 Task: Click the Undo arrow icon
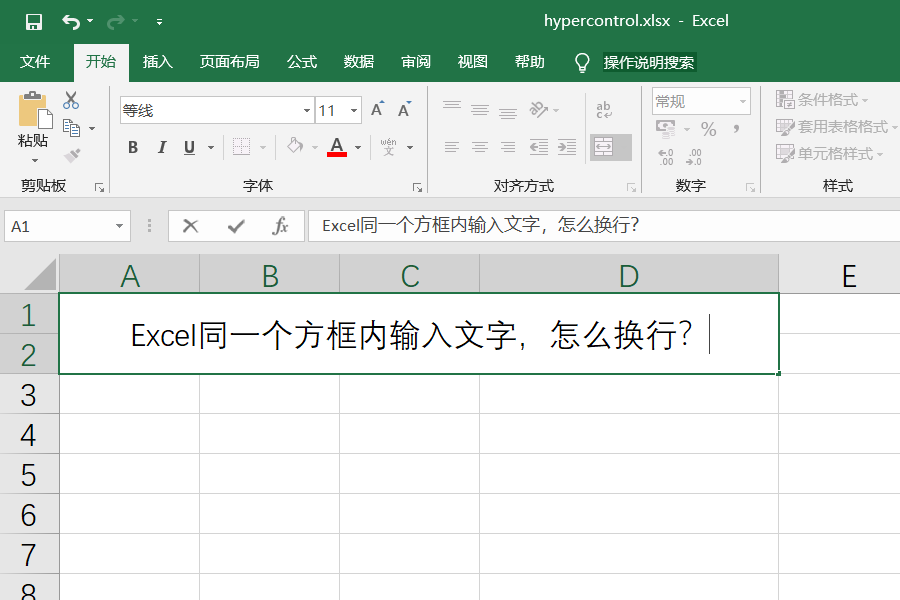point(71,22)
